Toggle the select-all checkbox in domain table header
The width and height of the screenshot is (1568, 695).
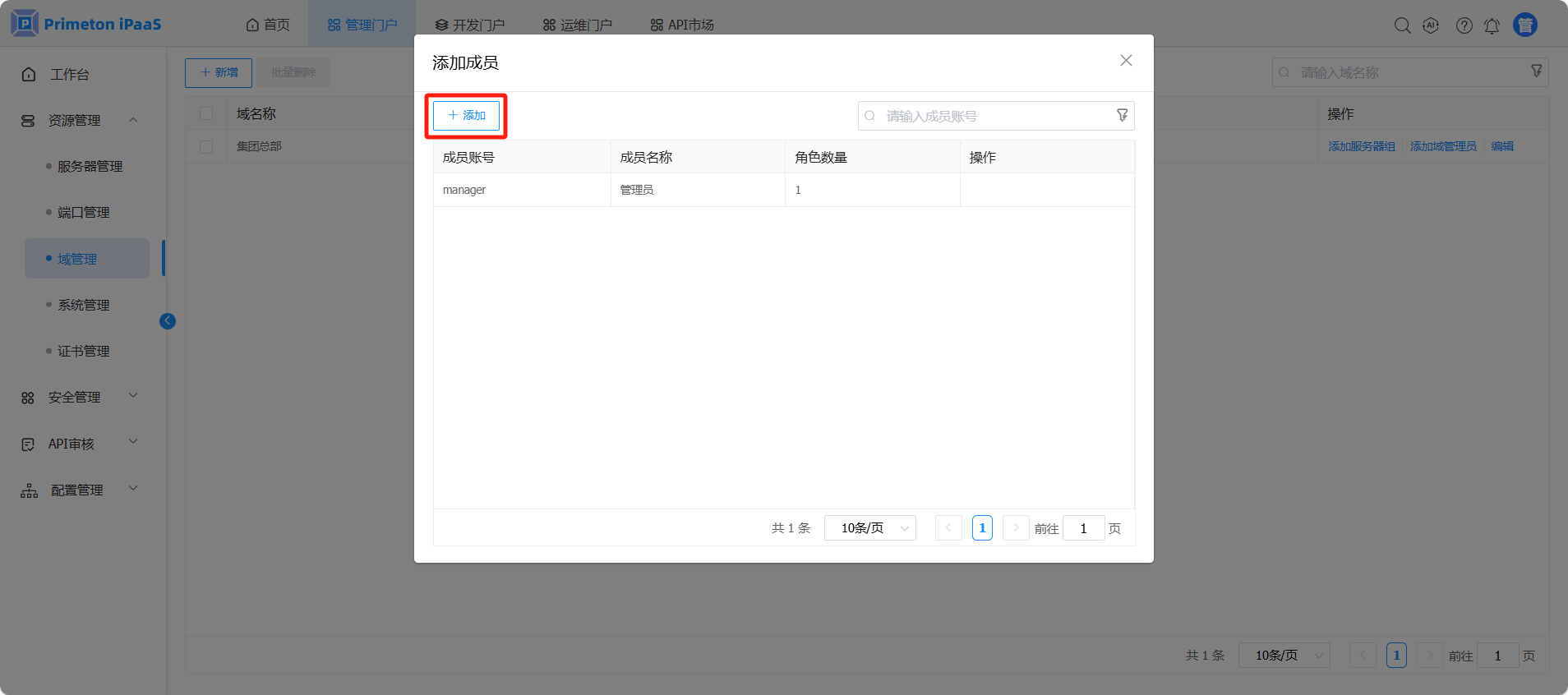(206, 113)
